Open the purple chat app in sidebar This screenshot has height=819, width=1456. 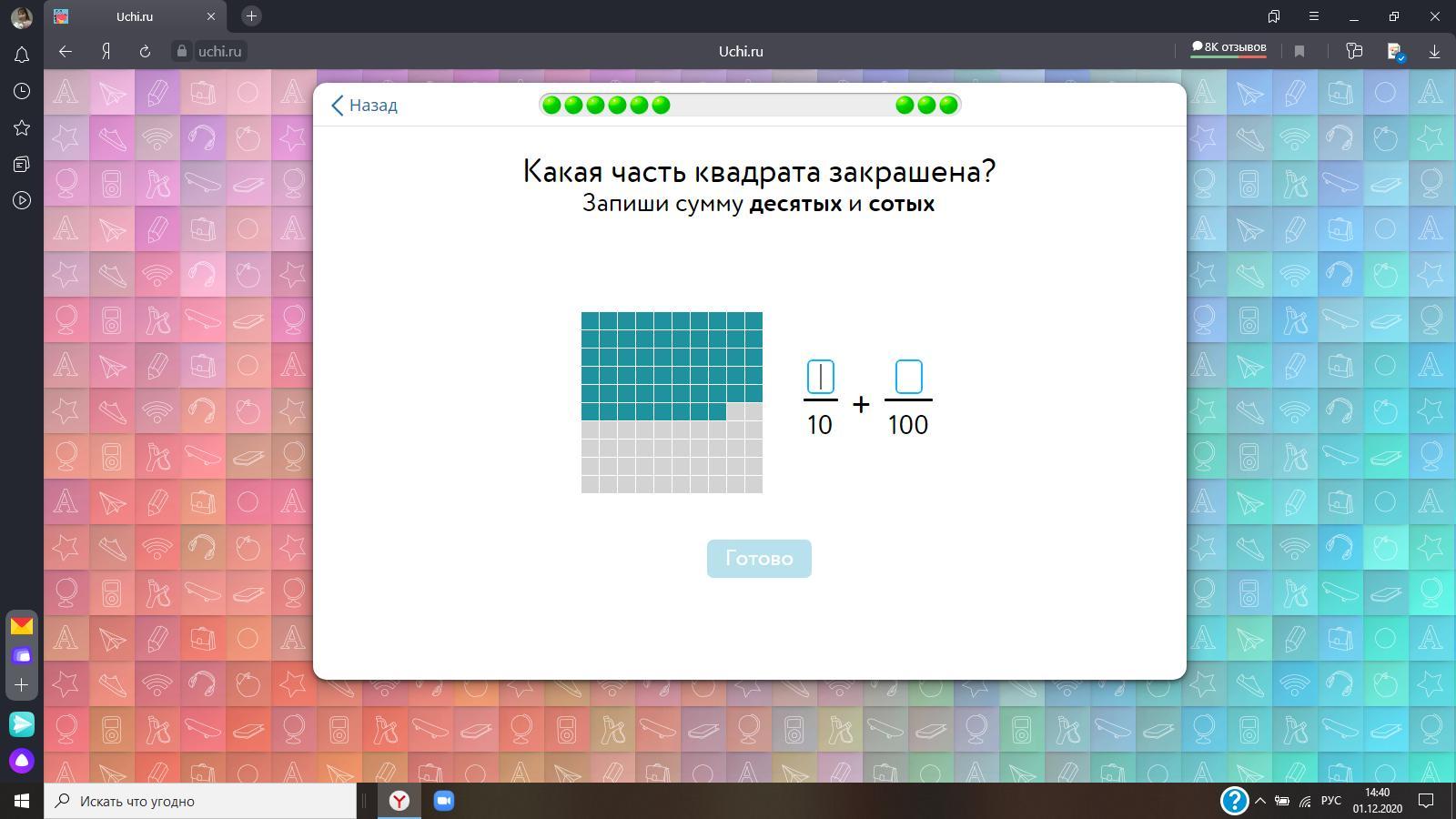pyautogui.click(x=22, y=655)
